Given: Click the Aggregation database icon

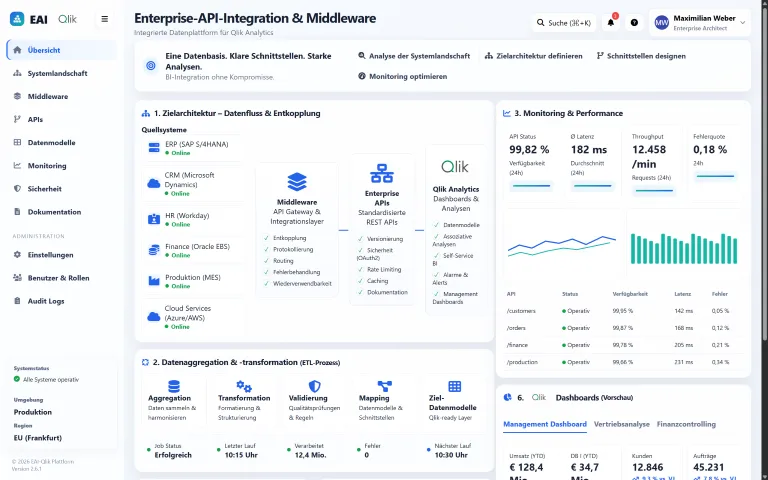Looking at the screenshot, I should coord(174,386).
